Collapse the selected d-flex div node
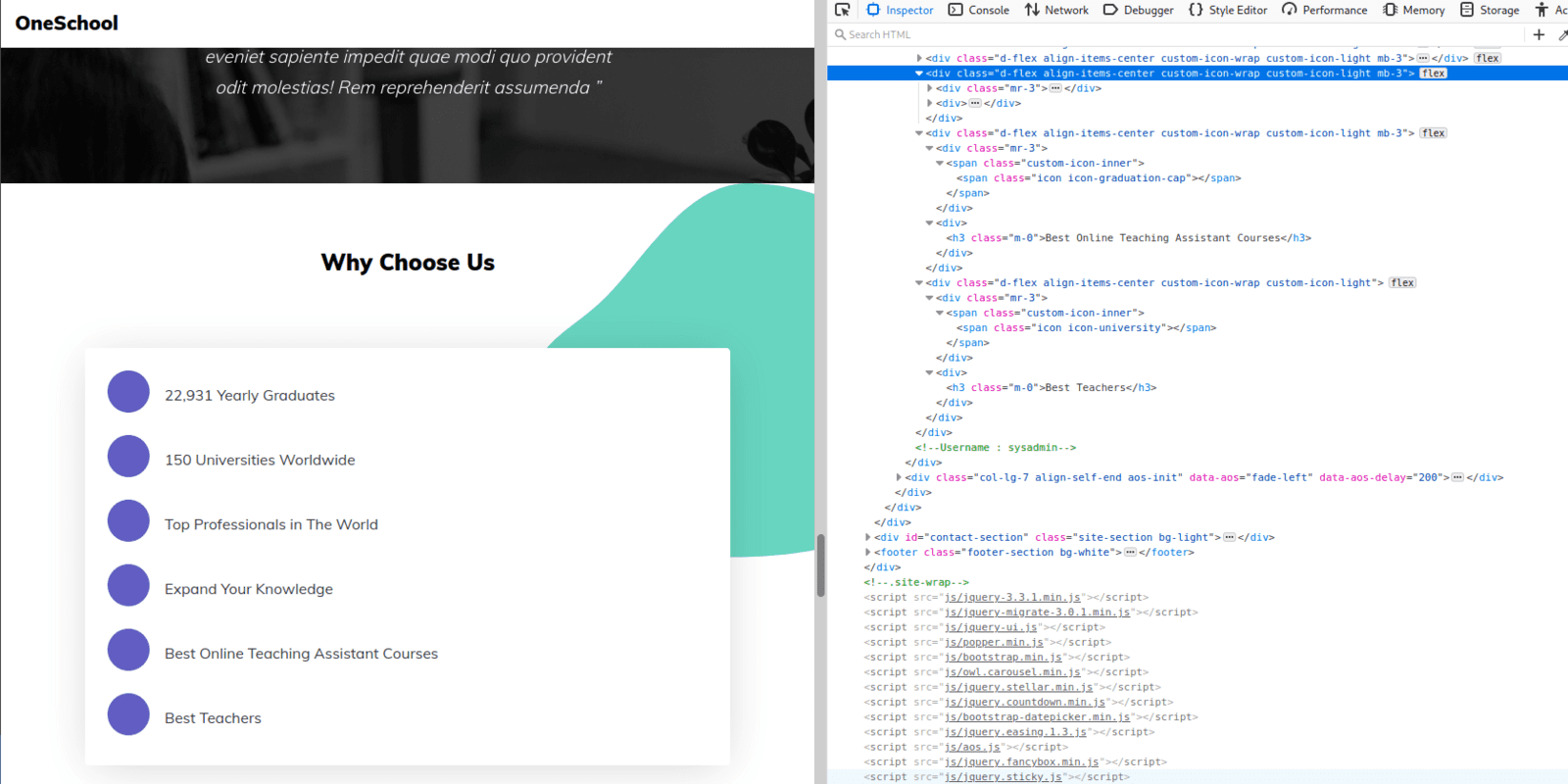 (x=919, y=73)
